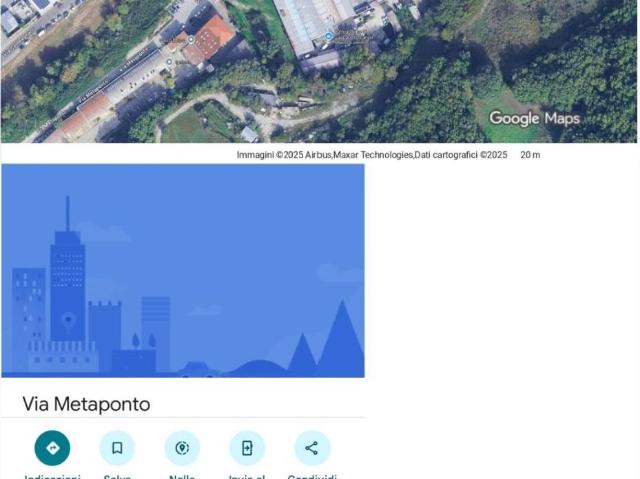Click the Dati cartografici ©2025 text

click(461, 155)
